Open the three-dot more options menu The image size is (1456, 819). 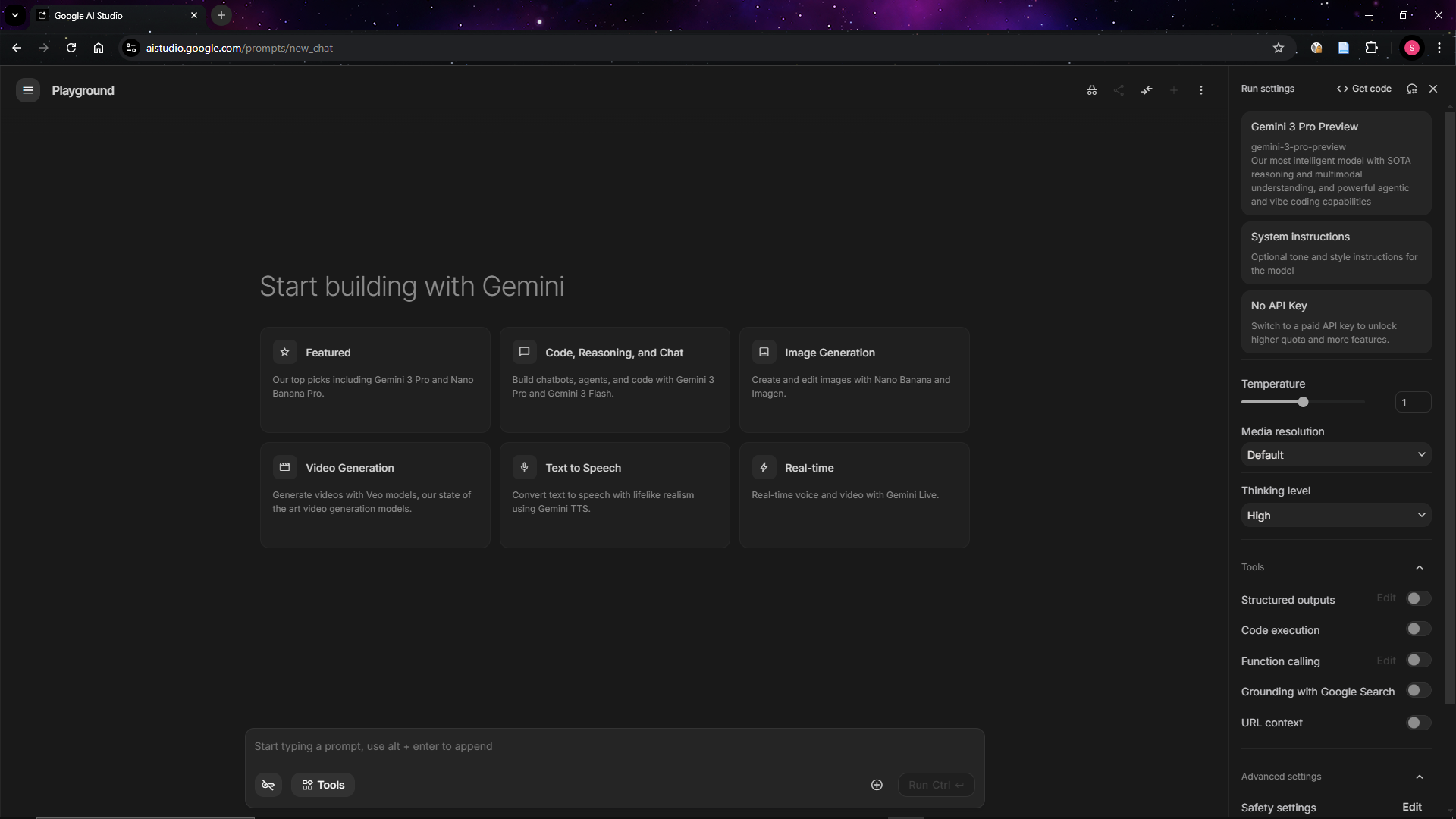click(x=1201, y=90)
